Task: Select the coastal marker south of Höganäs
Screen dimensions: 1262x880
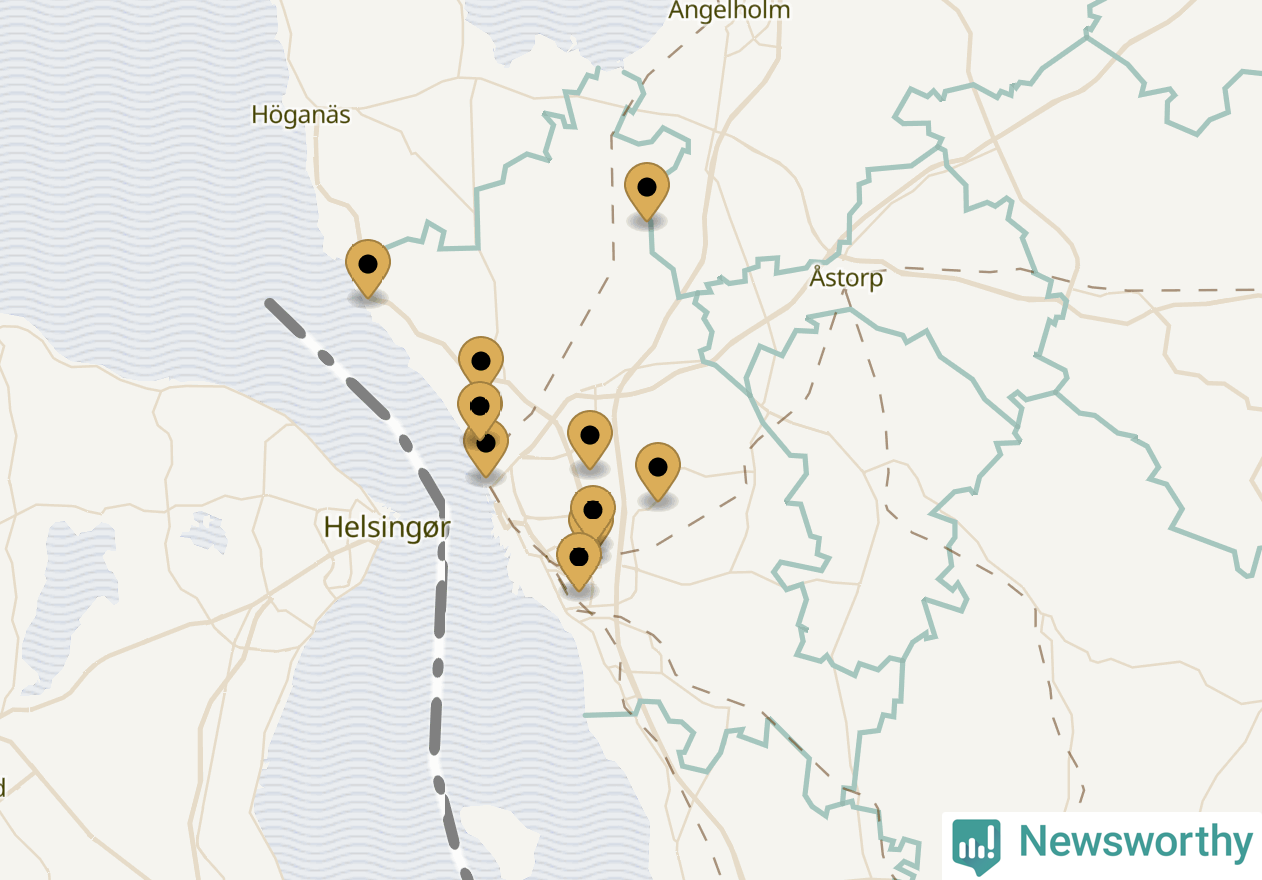Action: 368,269
